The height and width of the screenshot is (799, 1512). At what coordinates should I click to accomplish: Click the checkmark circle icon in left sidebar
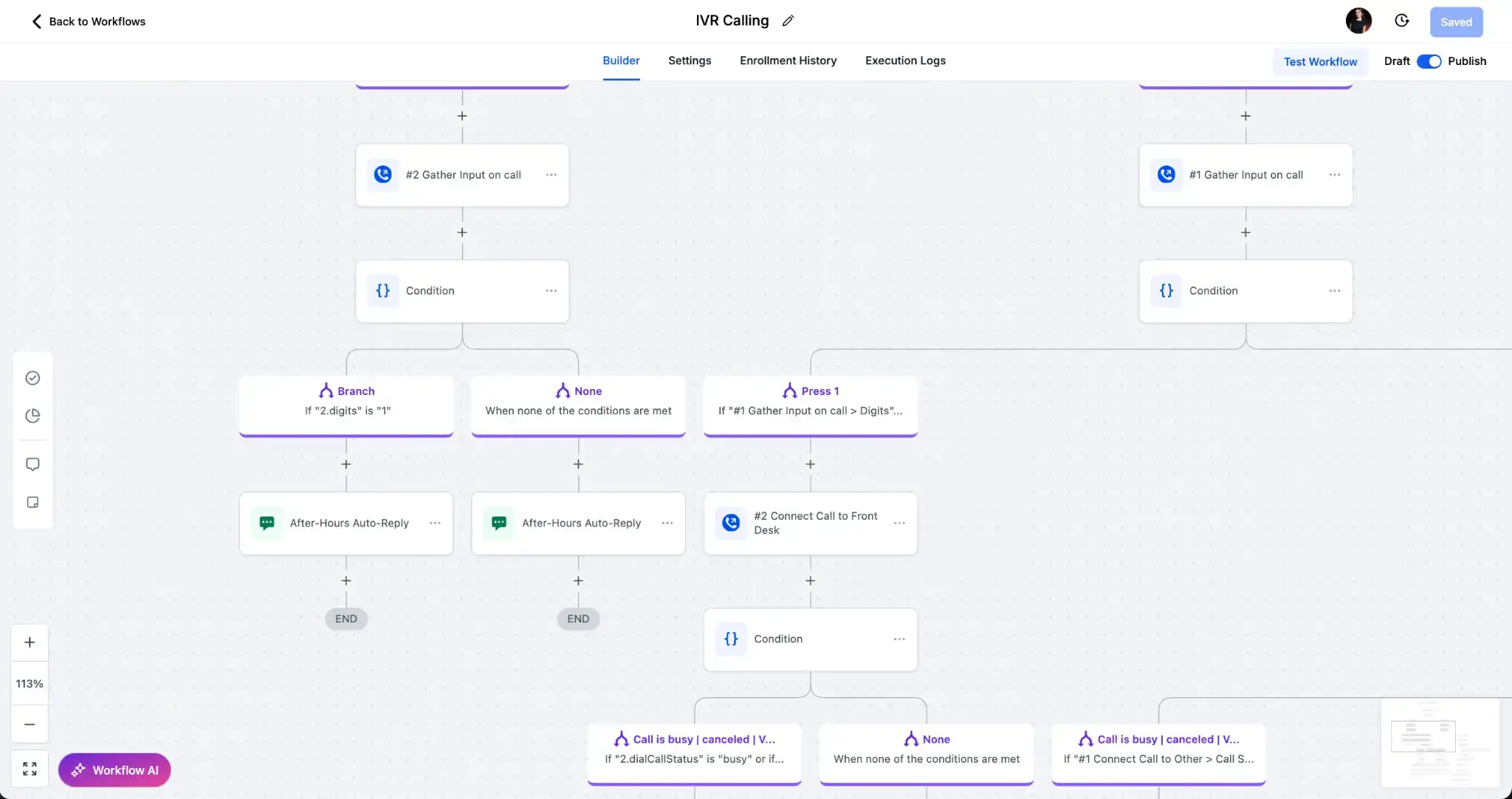point(32,378)
